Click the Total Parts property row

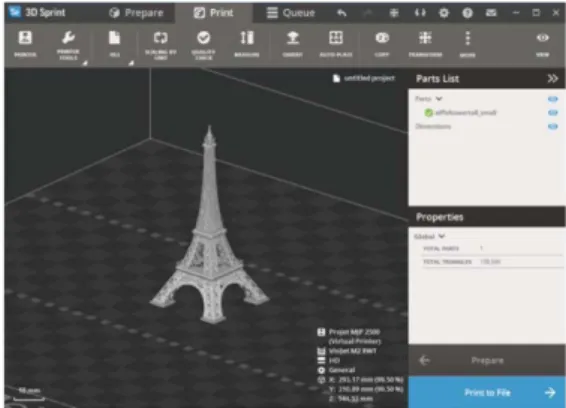click(492, 248)
